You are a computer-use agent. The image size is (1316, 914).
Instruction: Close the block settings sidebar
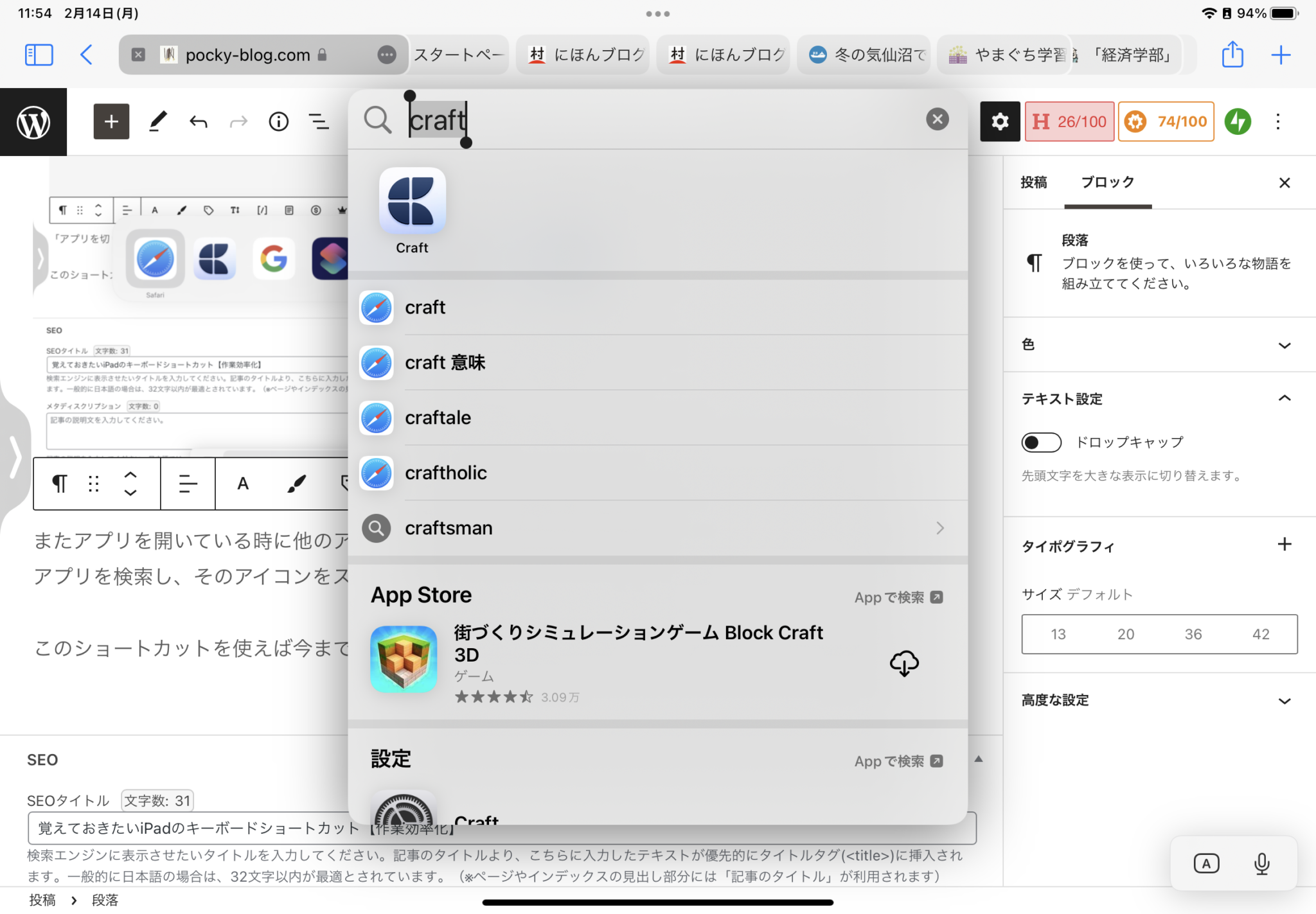click(1284, 182)
